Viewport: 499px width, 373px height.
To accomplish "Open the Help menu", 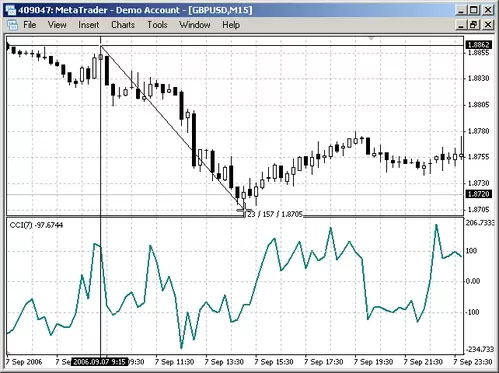I will [x=231, y=25].
